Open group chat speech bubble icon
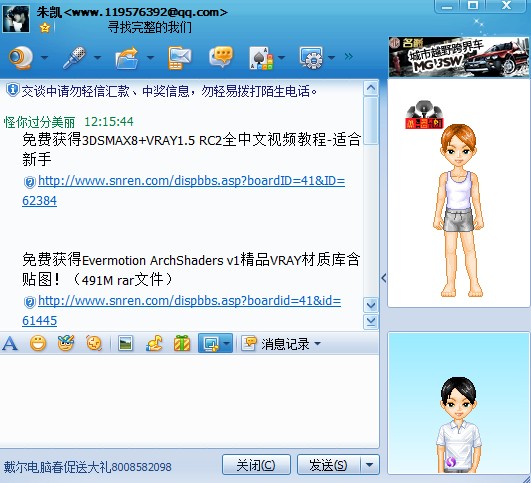This screenshot has width=531, height=483. pos(221,57)
